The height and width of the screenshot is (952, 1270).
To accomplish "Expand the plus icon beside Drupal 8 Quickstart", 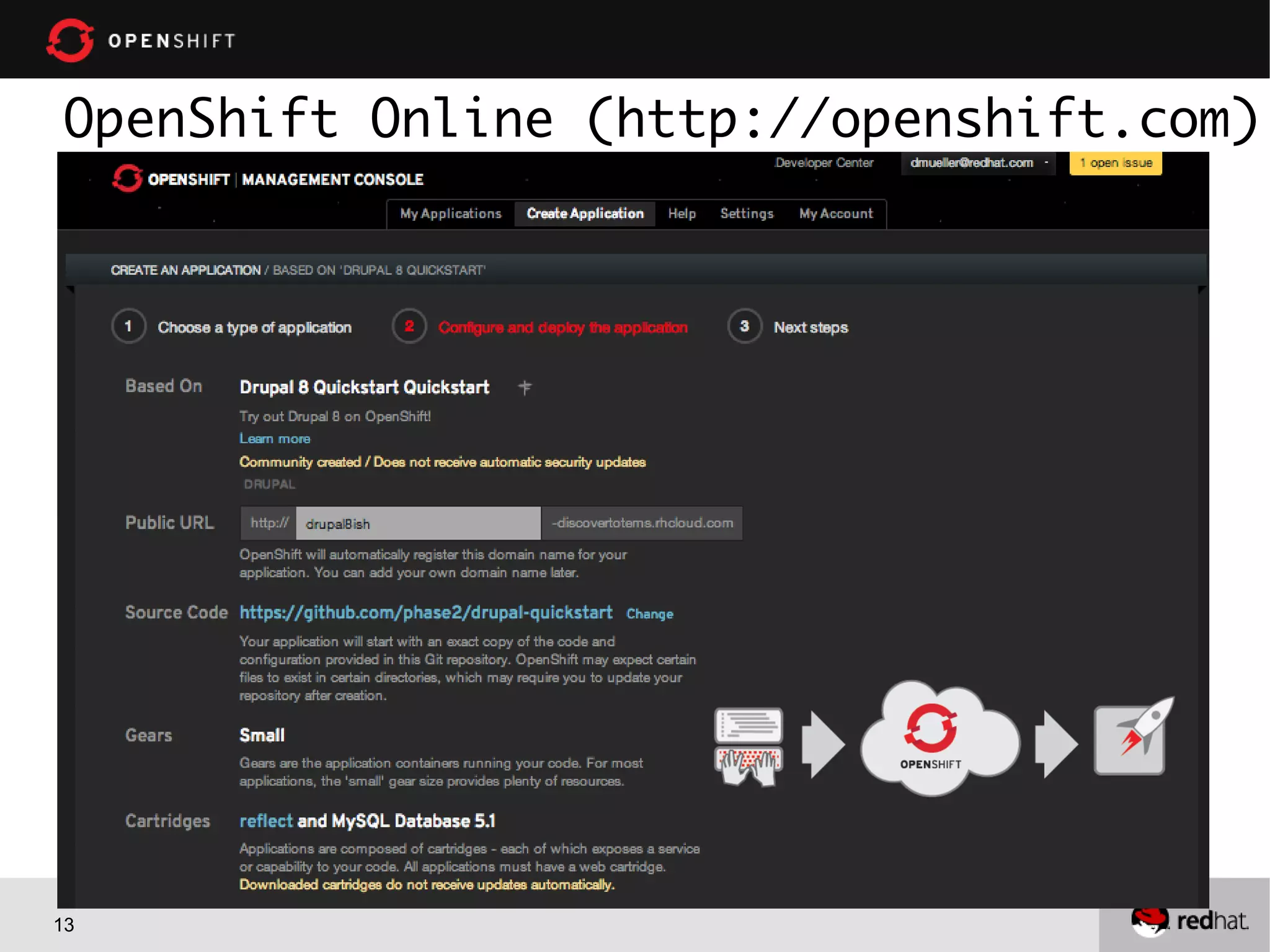I will point(525,388).
